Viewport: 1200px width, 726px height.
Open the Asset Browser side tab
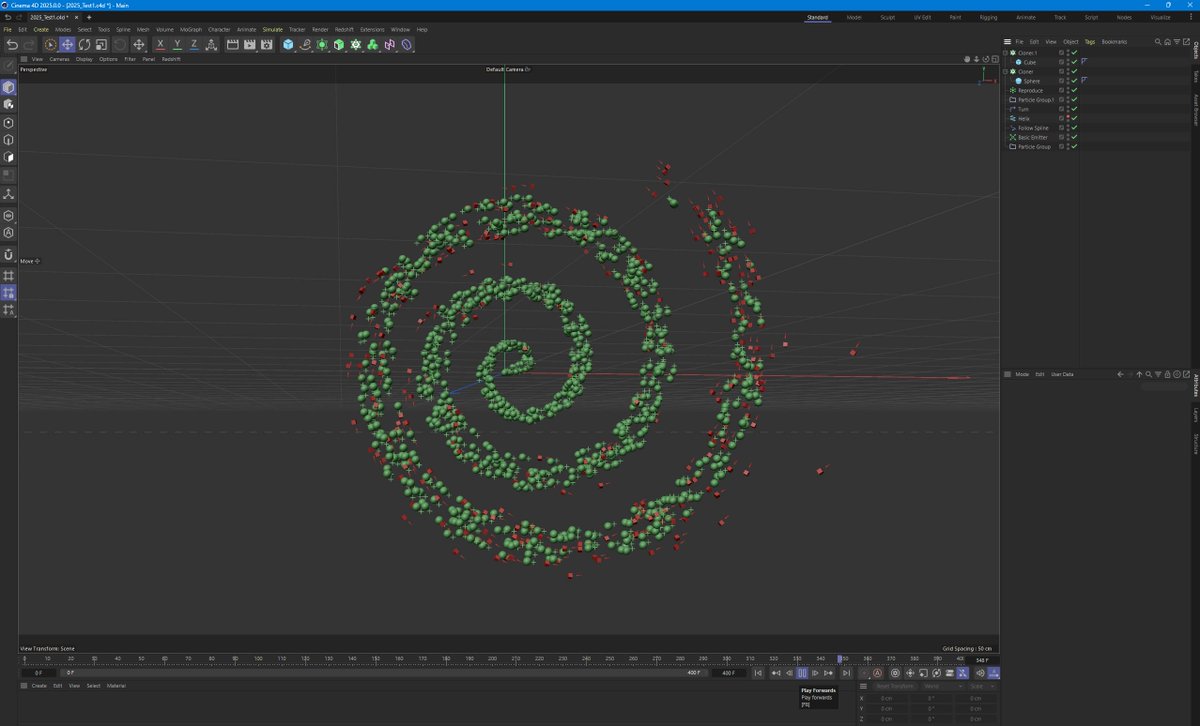click(1195, 109)
